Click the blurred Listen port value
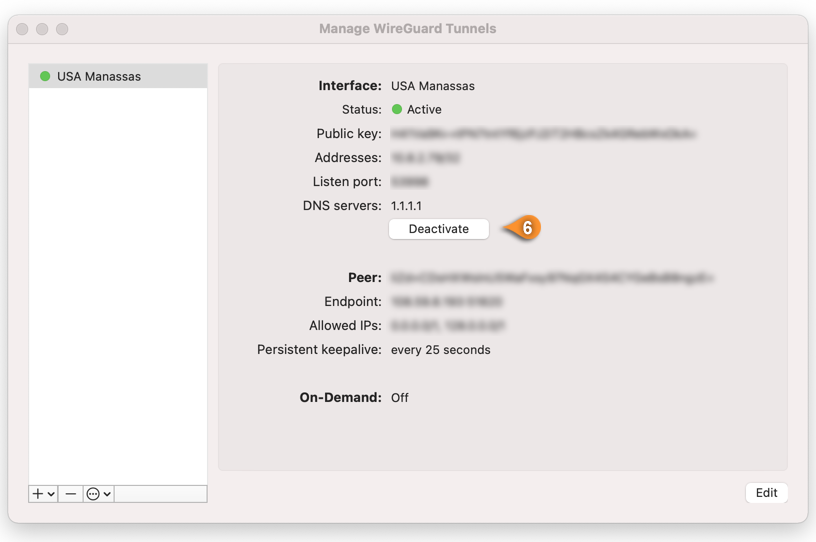 pos(410,182)
